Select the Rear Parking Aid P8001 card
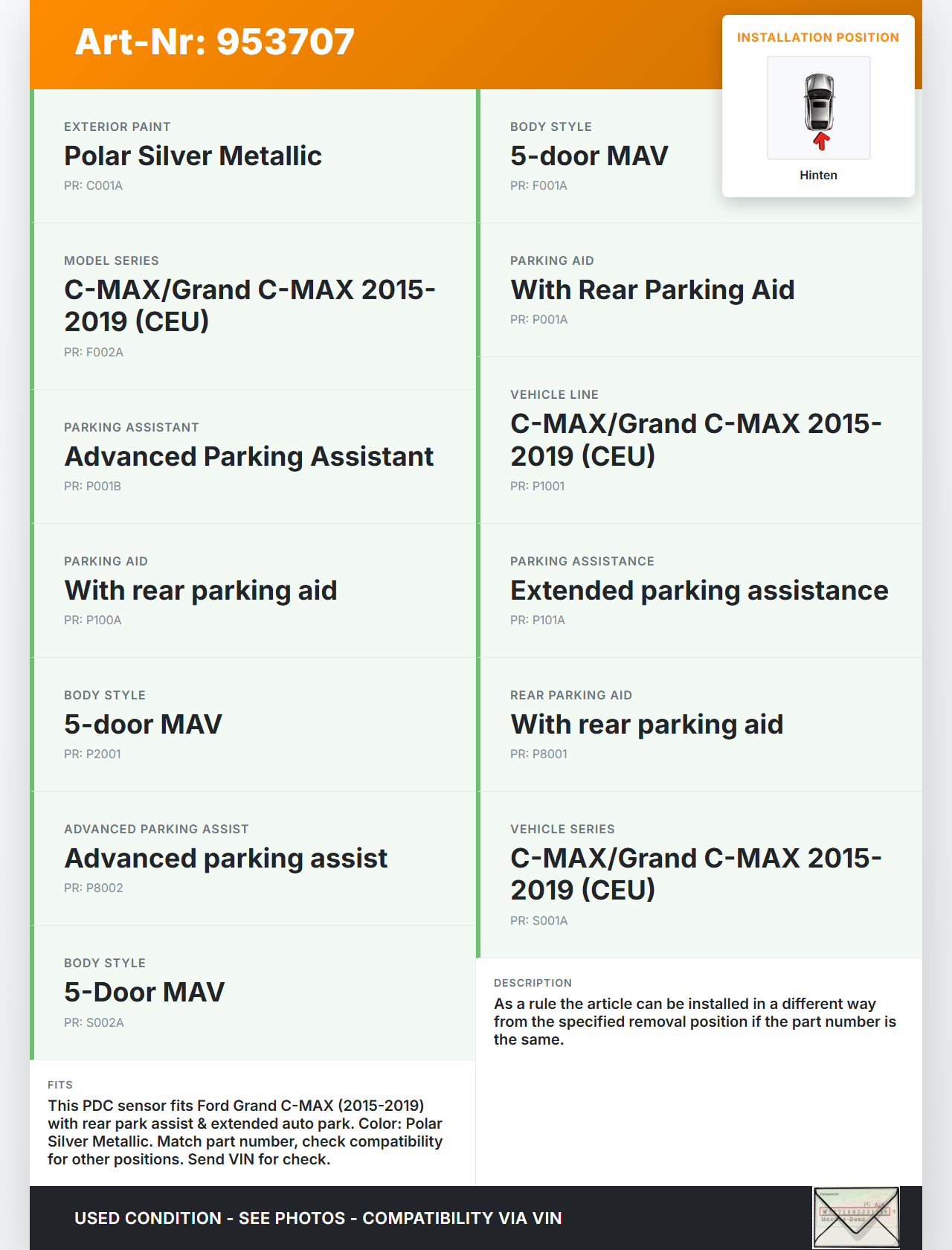 pos(699,724)
